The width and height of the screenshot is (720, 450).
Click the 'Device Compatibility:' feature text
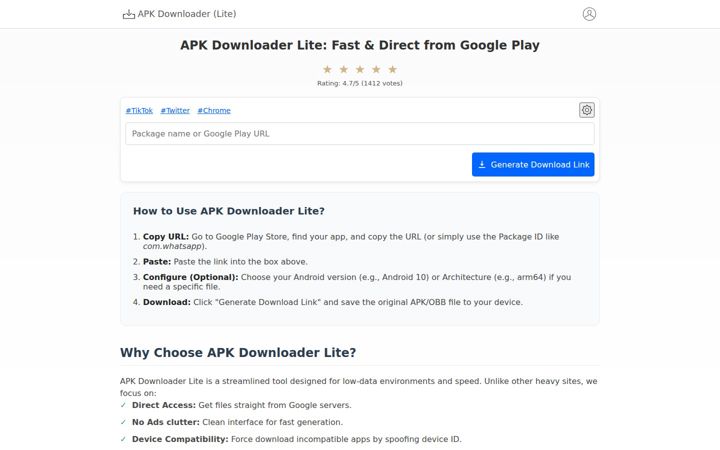click(x=180, y=439)
